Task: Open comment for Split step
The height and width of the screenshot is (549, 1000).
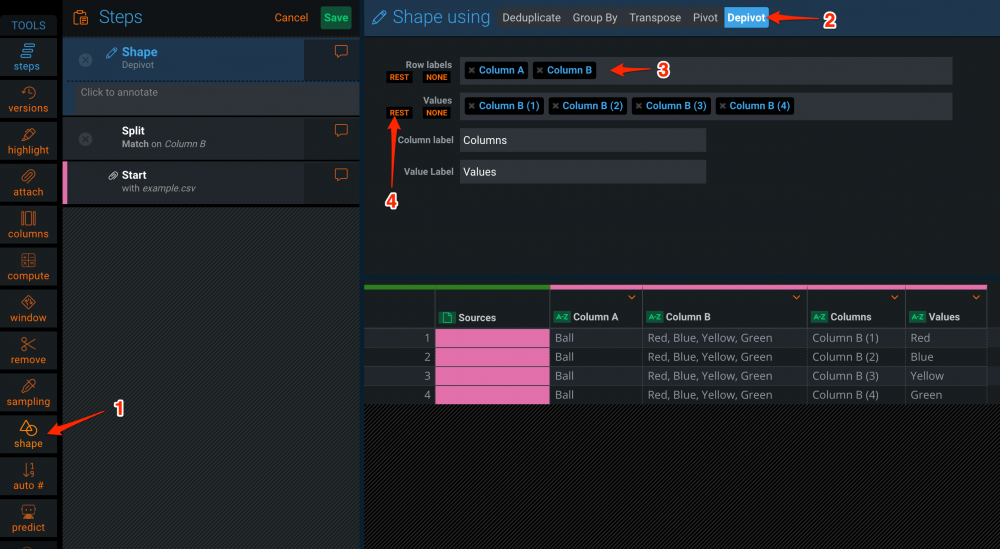Action: pyautogui.click(x=341, y=131)
